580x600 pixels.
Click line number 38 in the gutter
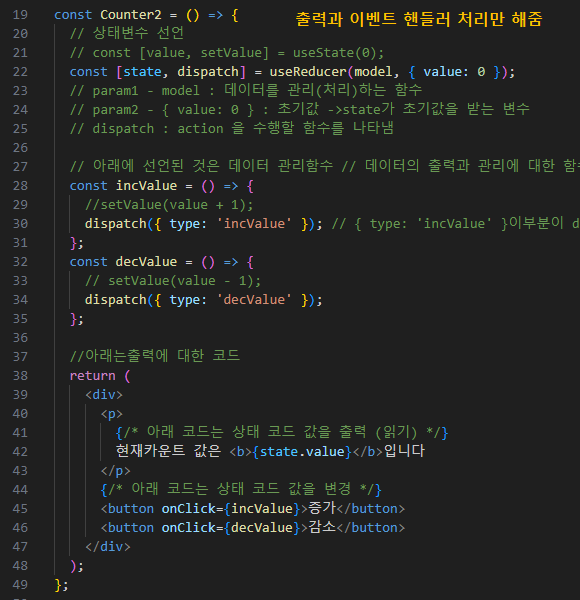(x=20, y=376)
